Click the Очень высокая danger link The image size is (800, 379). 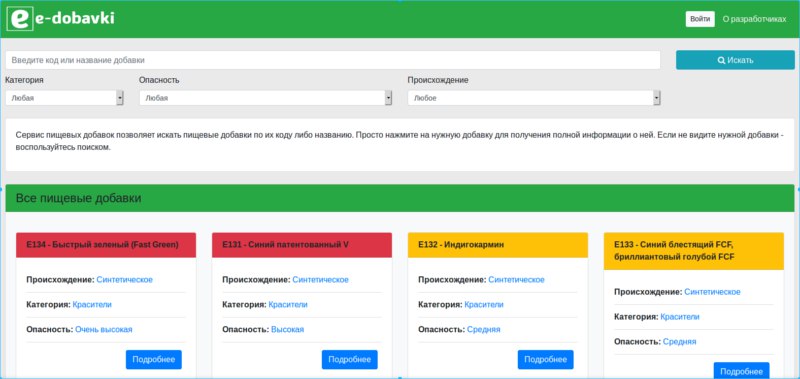click(104, 330)
